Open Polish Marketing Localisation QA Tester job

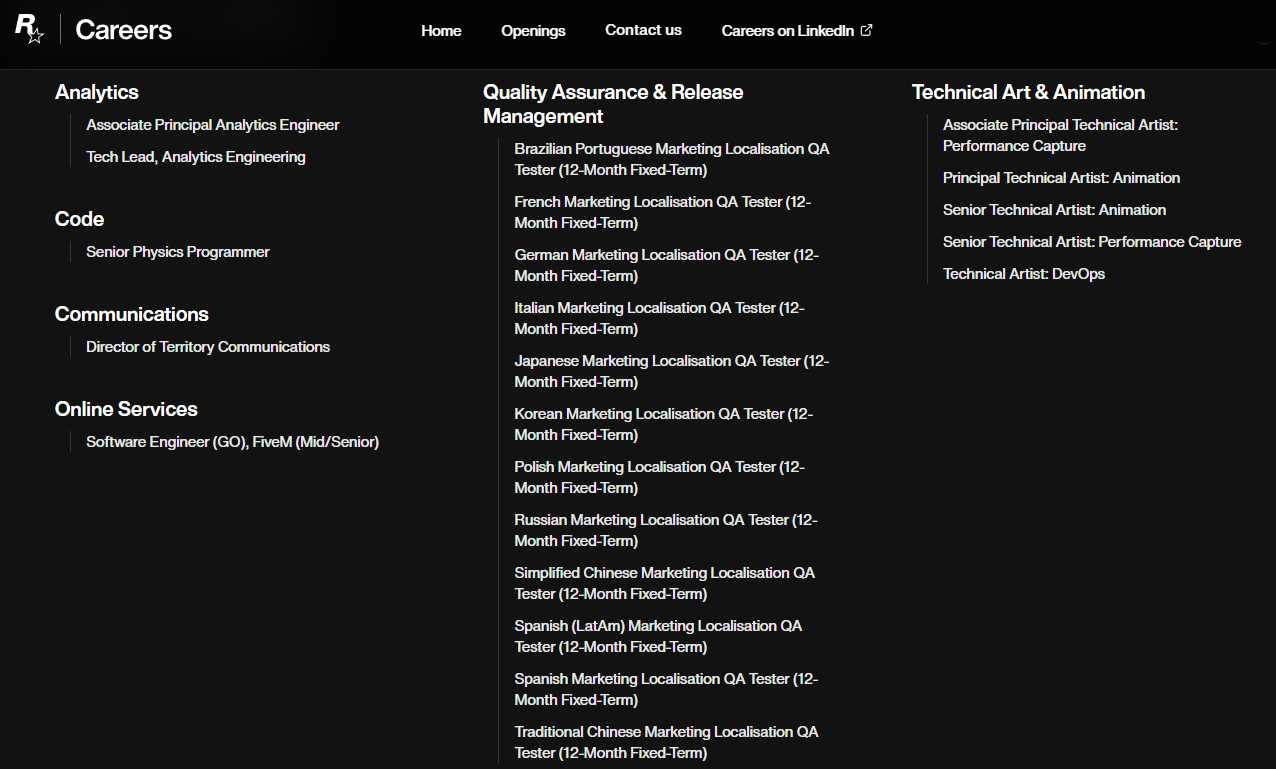(660, 477)
